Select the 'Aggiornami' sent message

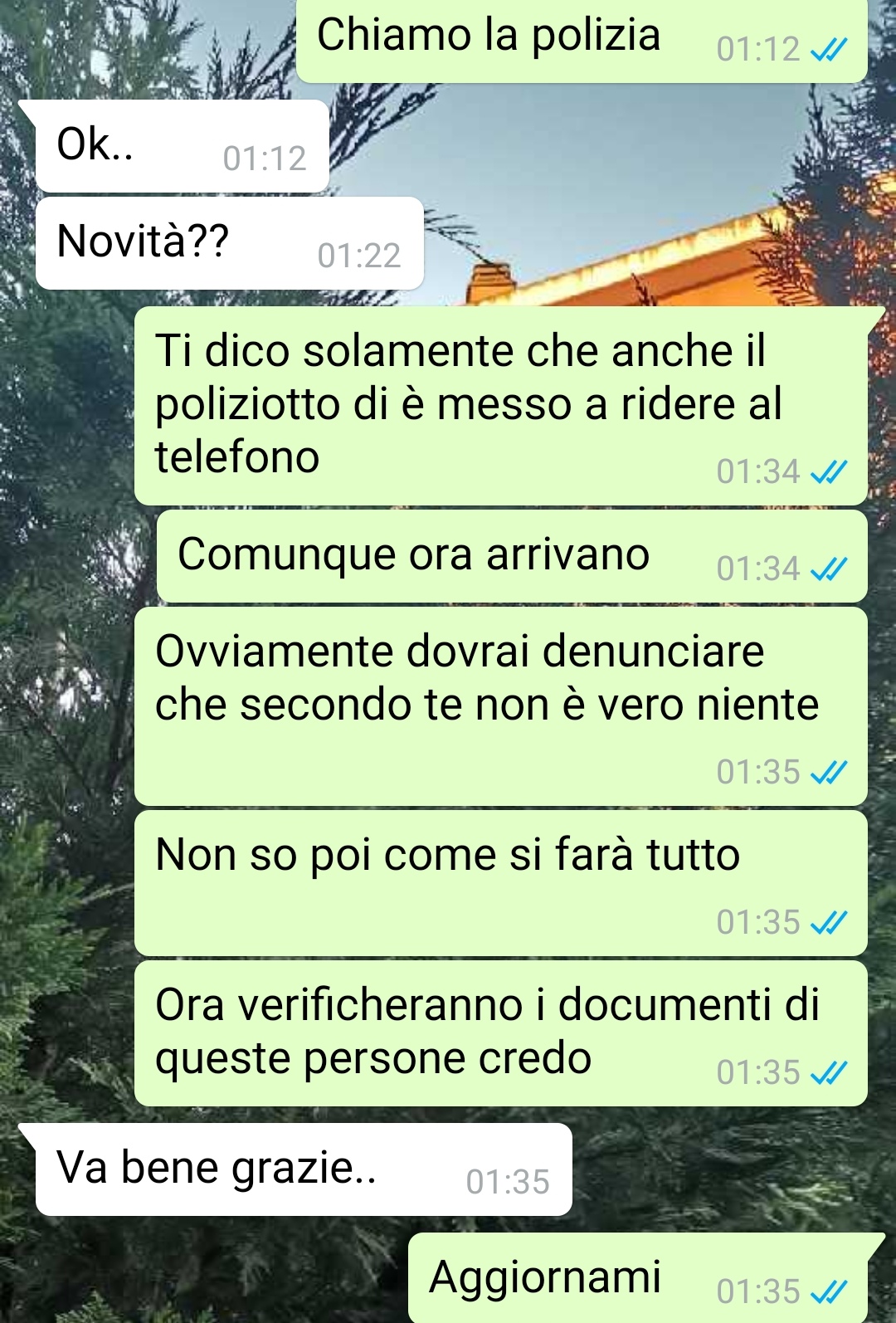[638, 1278]
